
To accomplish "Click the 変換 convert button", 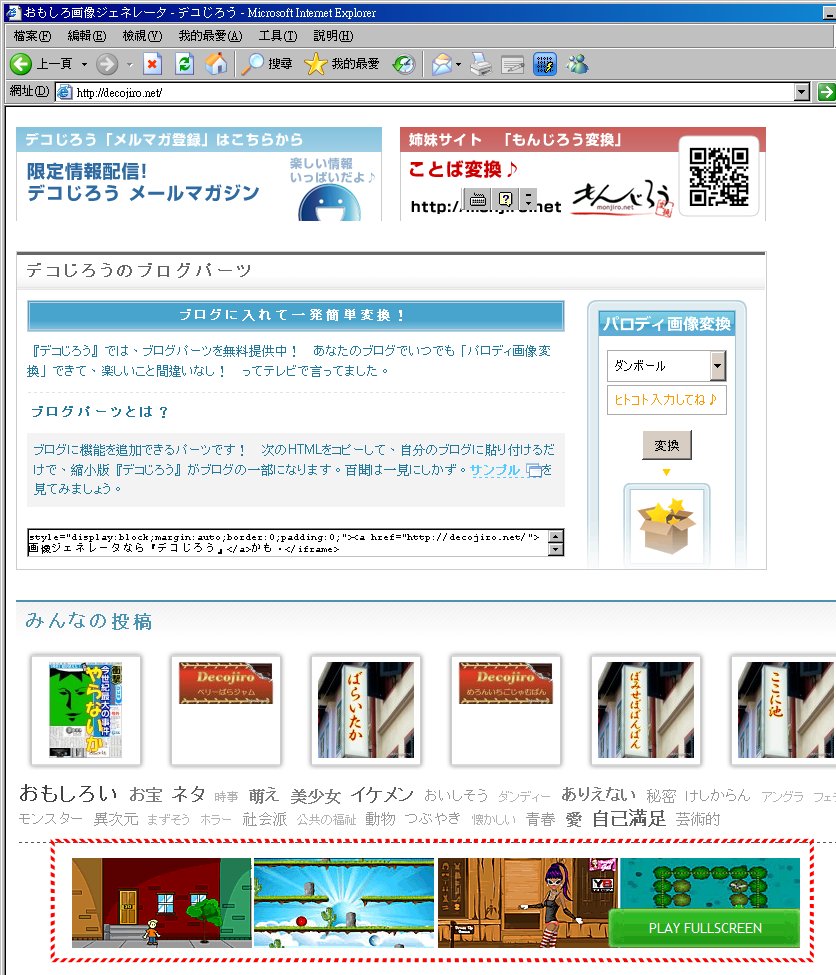I will click(x=666, y=445).
